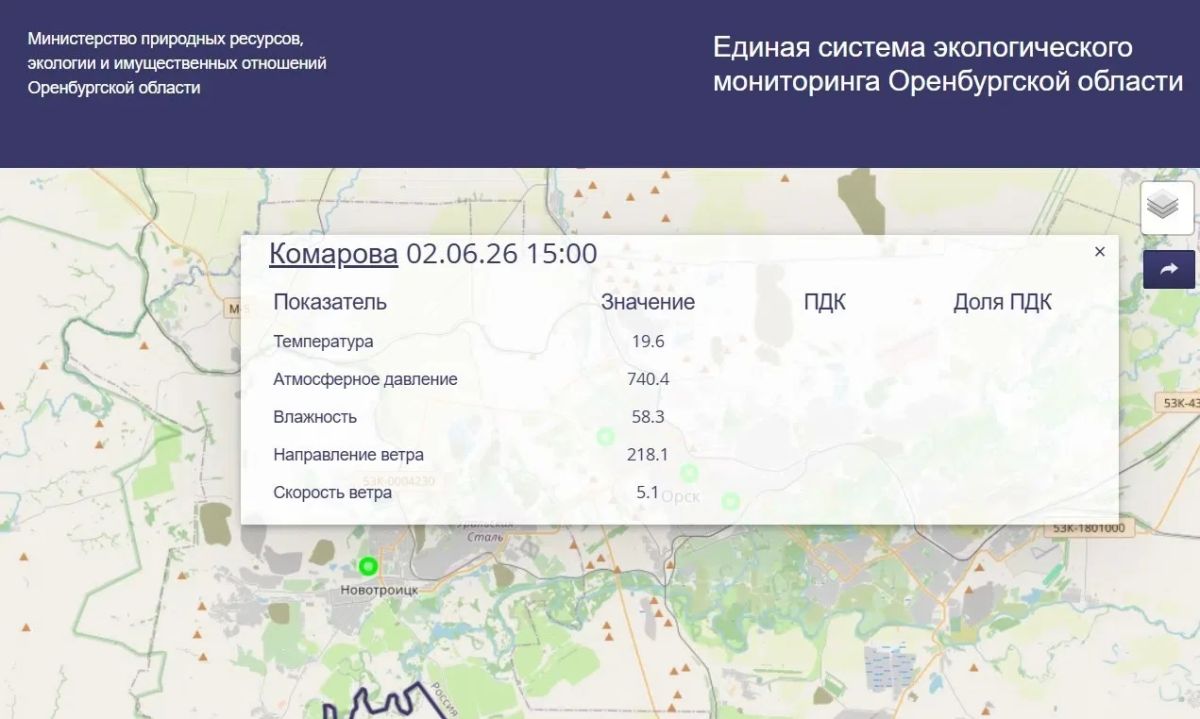Click the temperature value 19.6

pyautogui.click(x=648, y=341)
